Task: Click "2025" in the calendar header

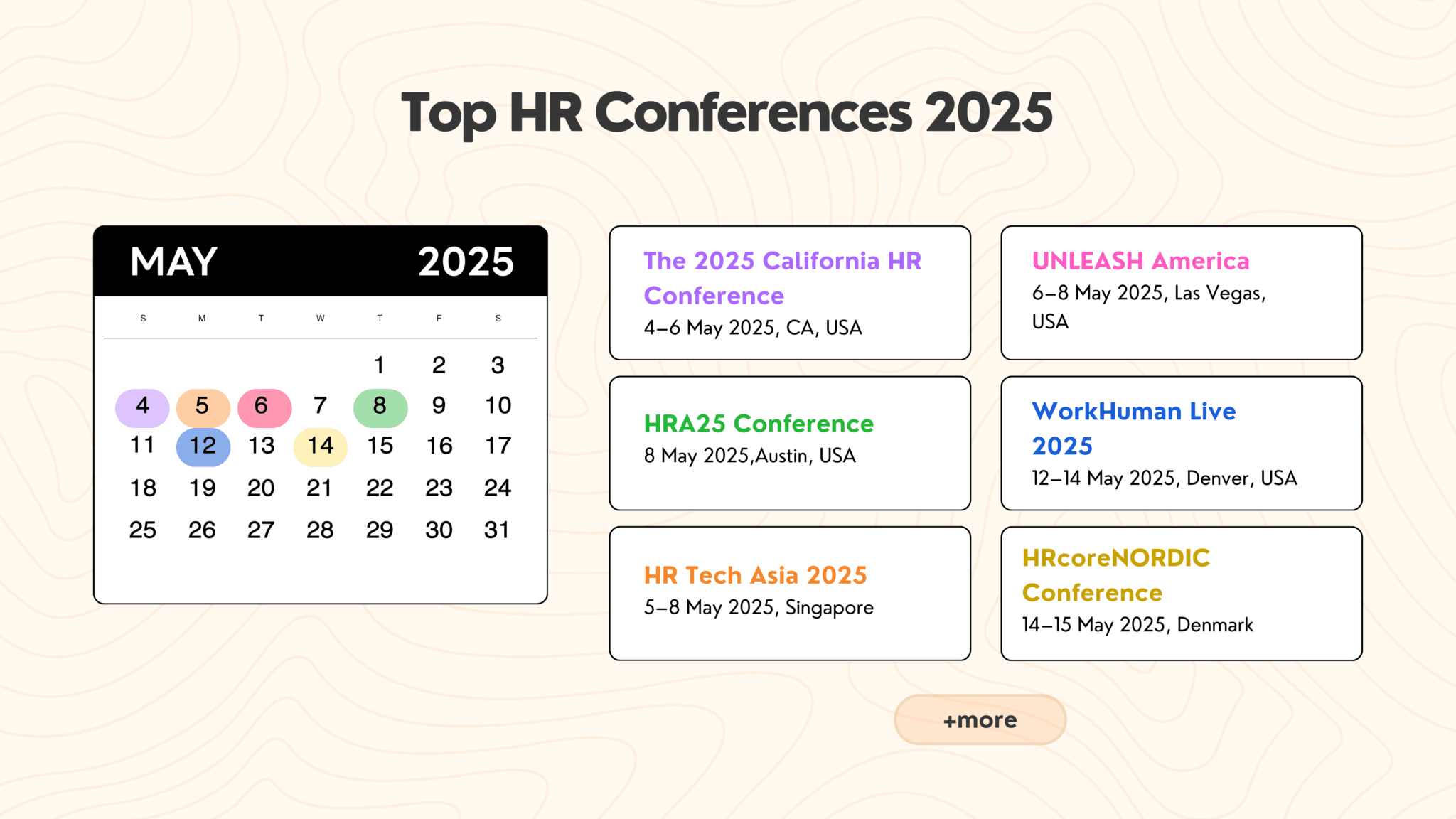Action: pos(466,261)
